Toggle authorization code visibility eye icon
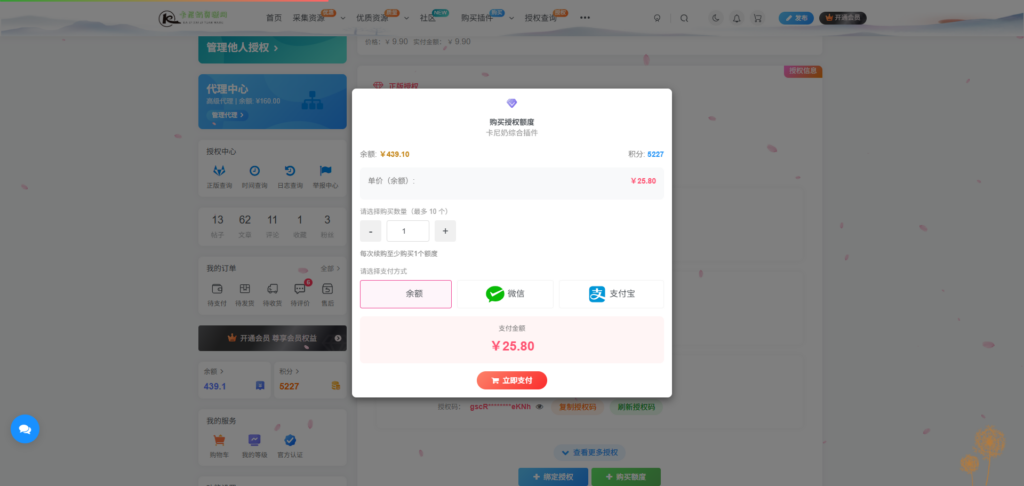The width and height of the screenshot is (1024, 486). coord(540,407)
